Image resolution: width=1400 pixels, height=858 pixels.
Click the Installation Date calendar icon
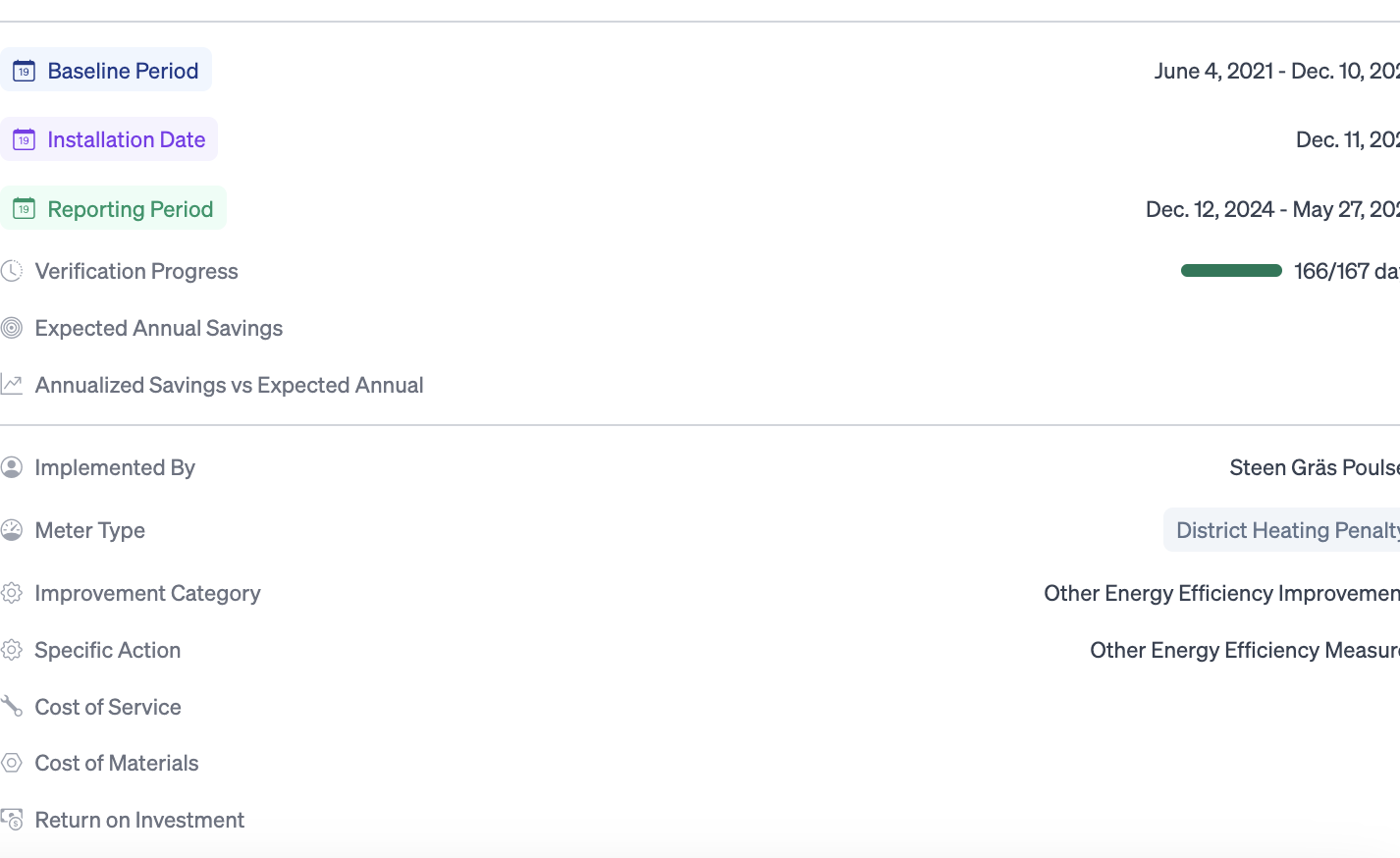pos(24,139)
